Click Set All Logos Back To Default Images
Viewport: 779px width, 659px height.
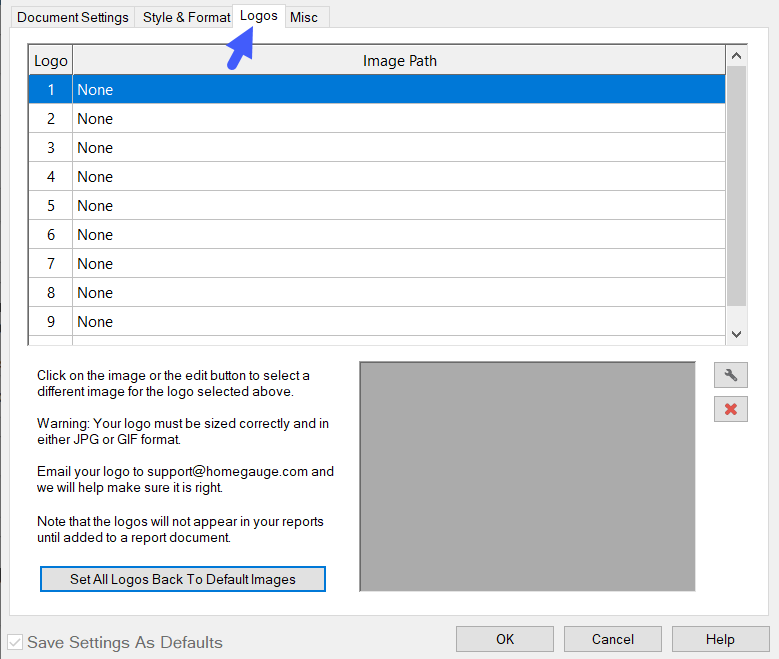pos(183,579)
